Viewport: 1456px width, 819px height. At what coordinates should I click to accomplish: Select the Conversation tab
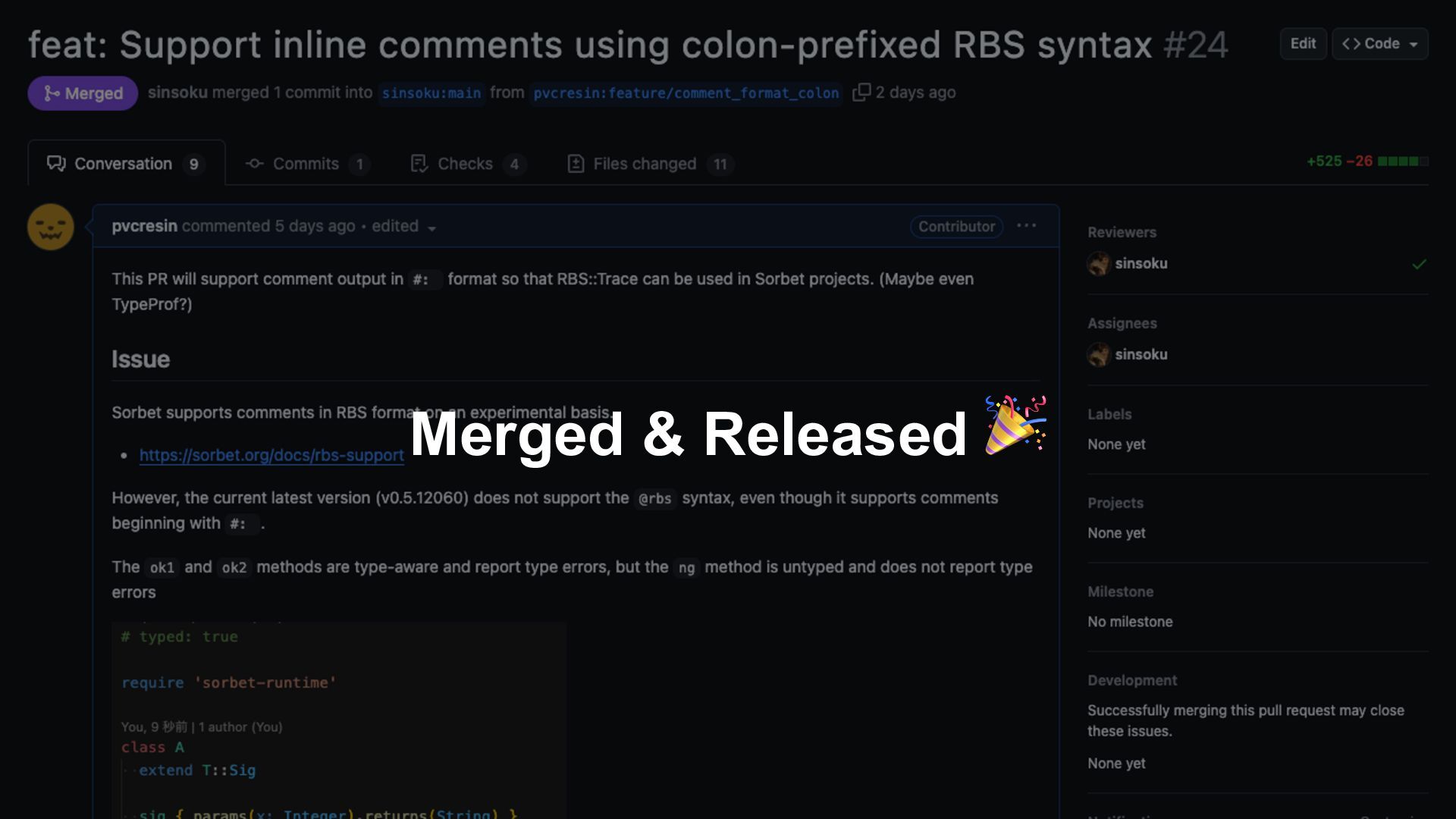(x=125, y=164)
